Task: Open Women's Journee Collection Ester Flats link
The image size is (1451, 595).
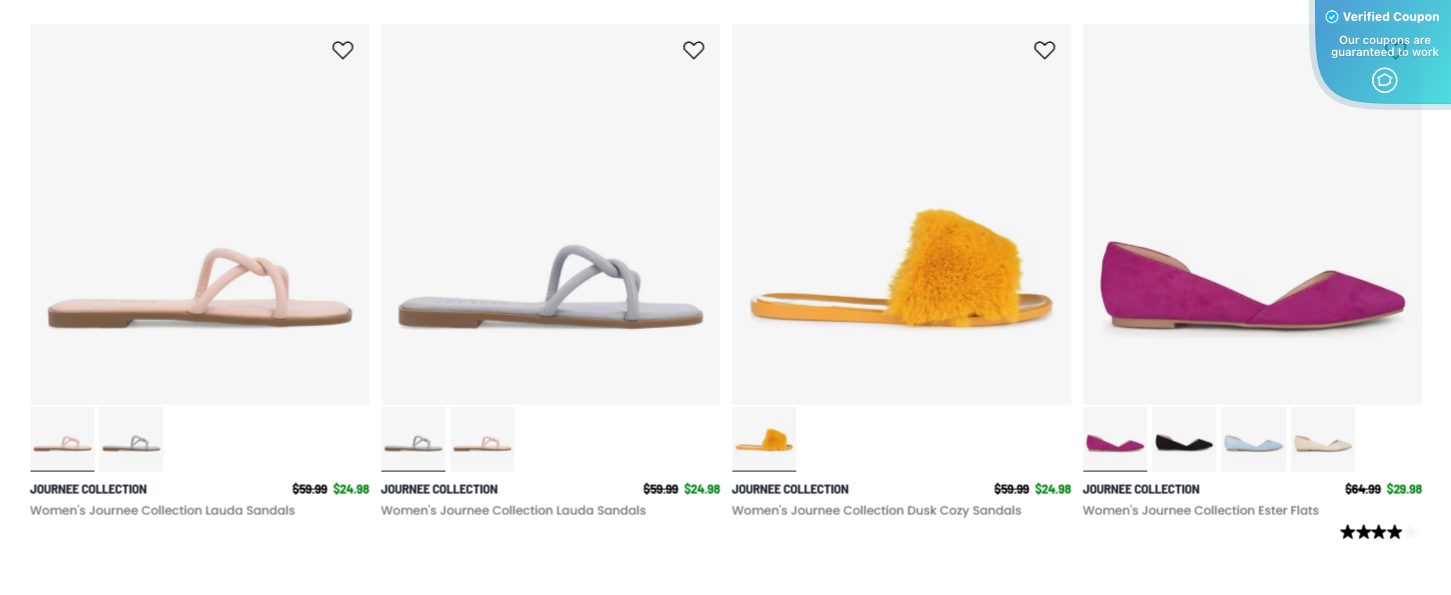Action: tap(1200, 511)
